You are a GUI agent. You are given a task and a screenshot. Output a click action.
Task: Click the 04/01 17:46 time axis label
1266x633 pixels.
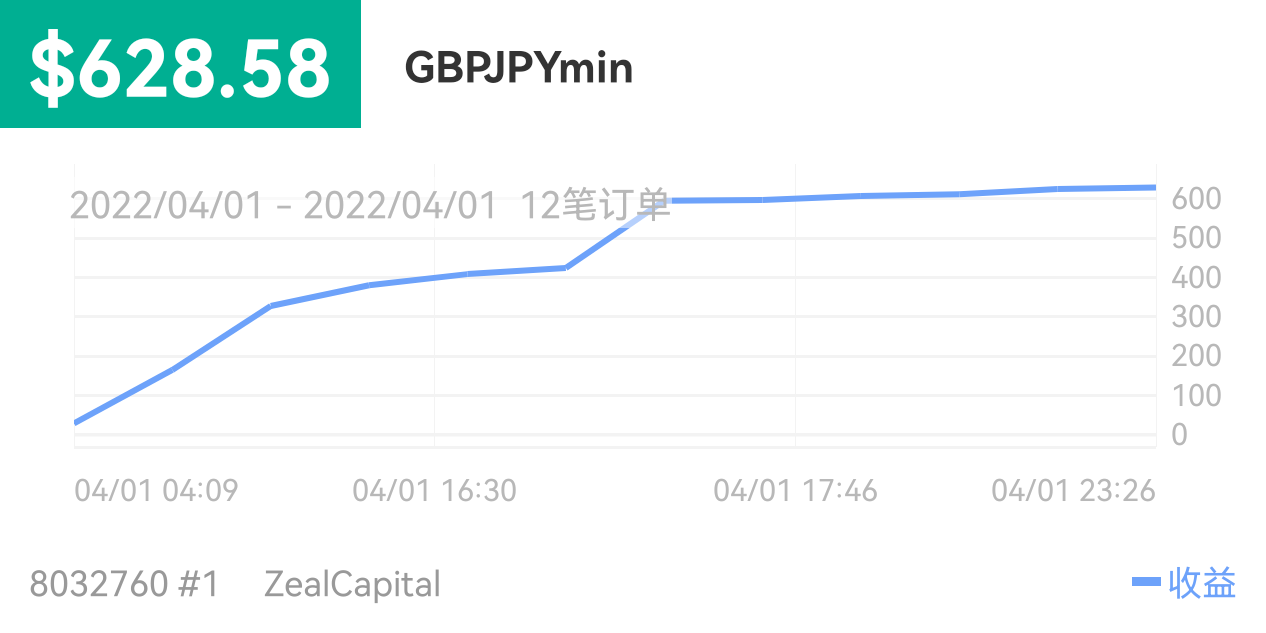coord(795,491)
